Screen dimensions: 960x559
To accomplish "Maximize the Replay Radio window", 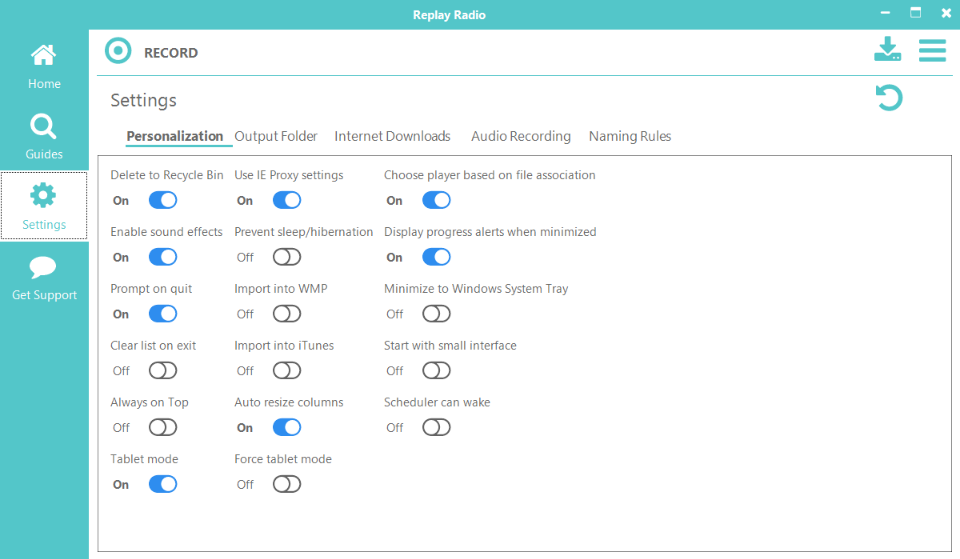I will pyautogui.click(x=915, y=13).
